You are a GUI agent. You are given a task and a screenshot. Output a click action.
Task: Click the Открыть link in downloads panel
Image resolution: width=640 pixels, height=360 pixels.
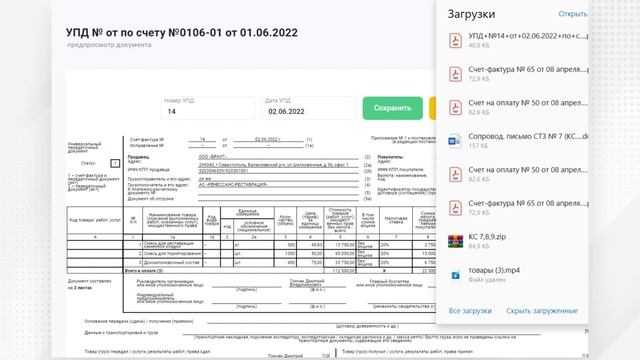[573, 14]
